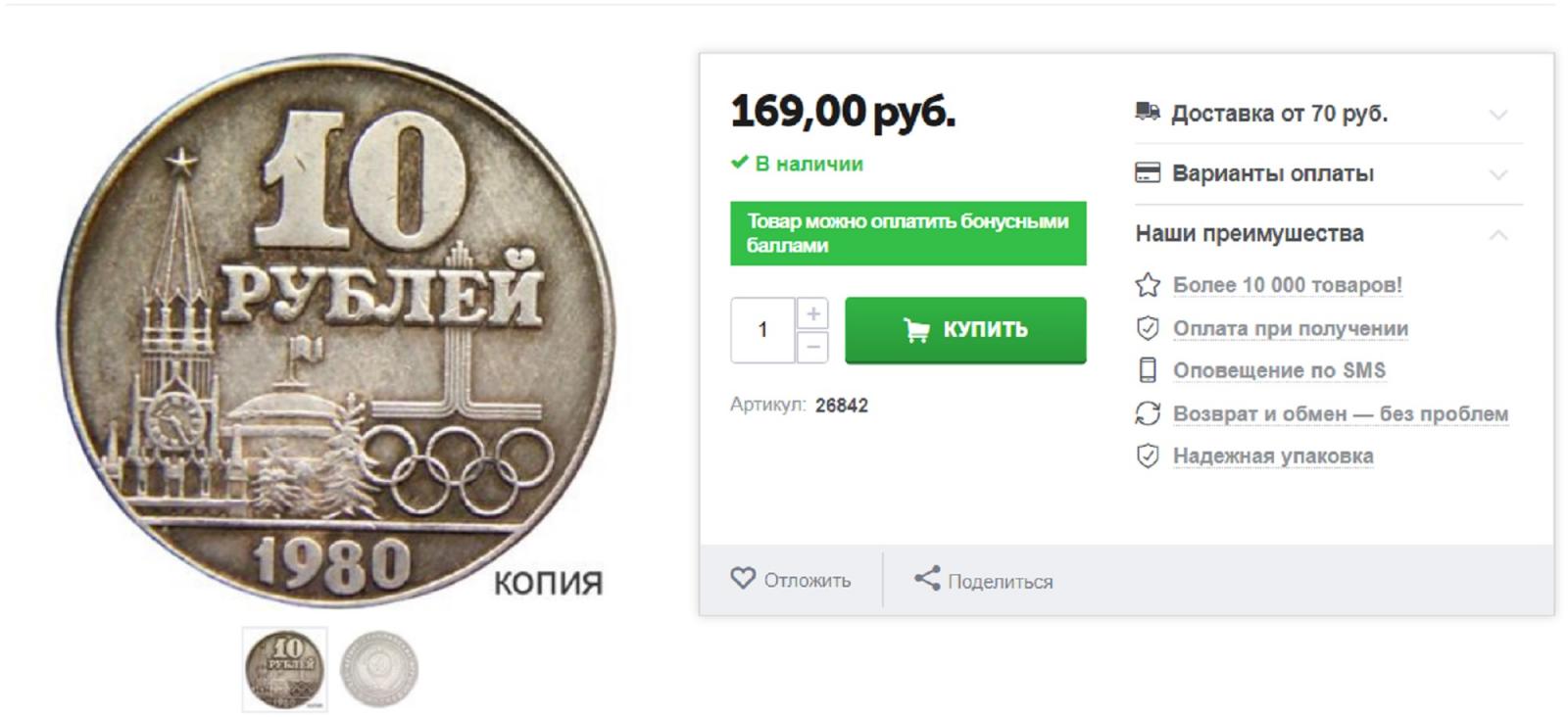Expand the Доставка от 70 руб. section
Screen dimensions: 1568x717
coord(1497,115)
